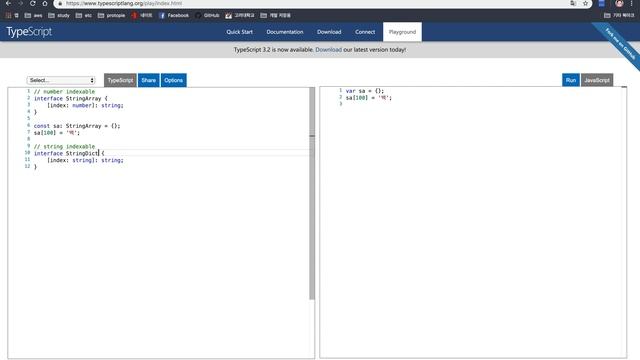This screenshot has width=640, height=360.
Task: Open the bookmark right of GitHub
Action: (240, 16)
